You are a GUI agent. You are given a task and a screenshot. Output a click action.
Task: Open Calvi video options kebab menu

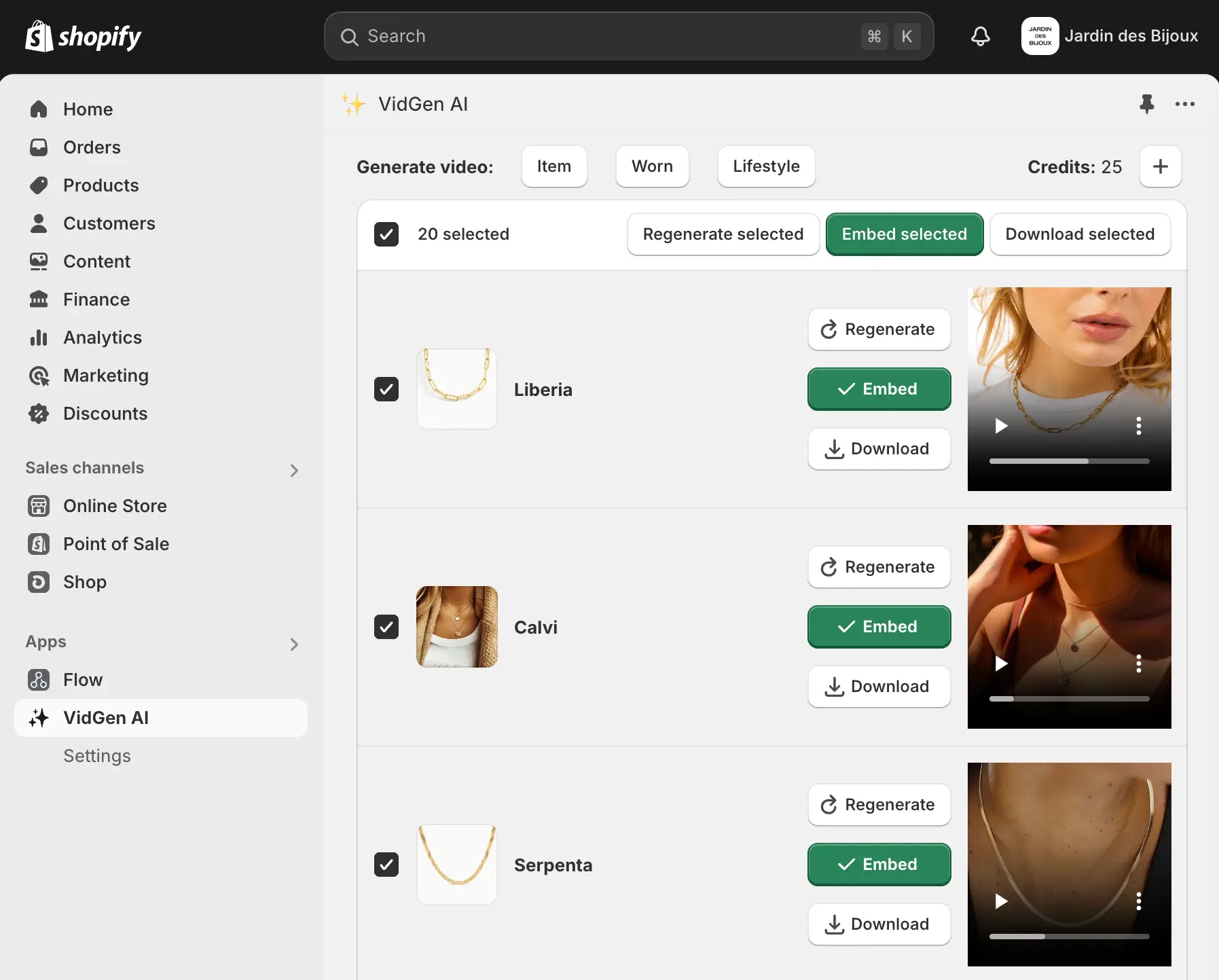(x=1138, y=664)
